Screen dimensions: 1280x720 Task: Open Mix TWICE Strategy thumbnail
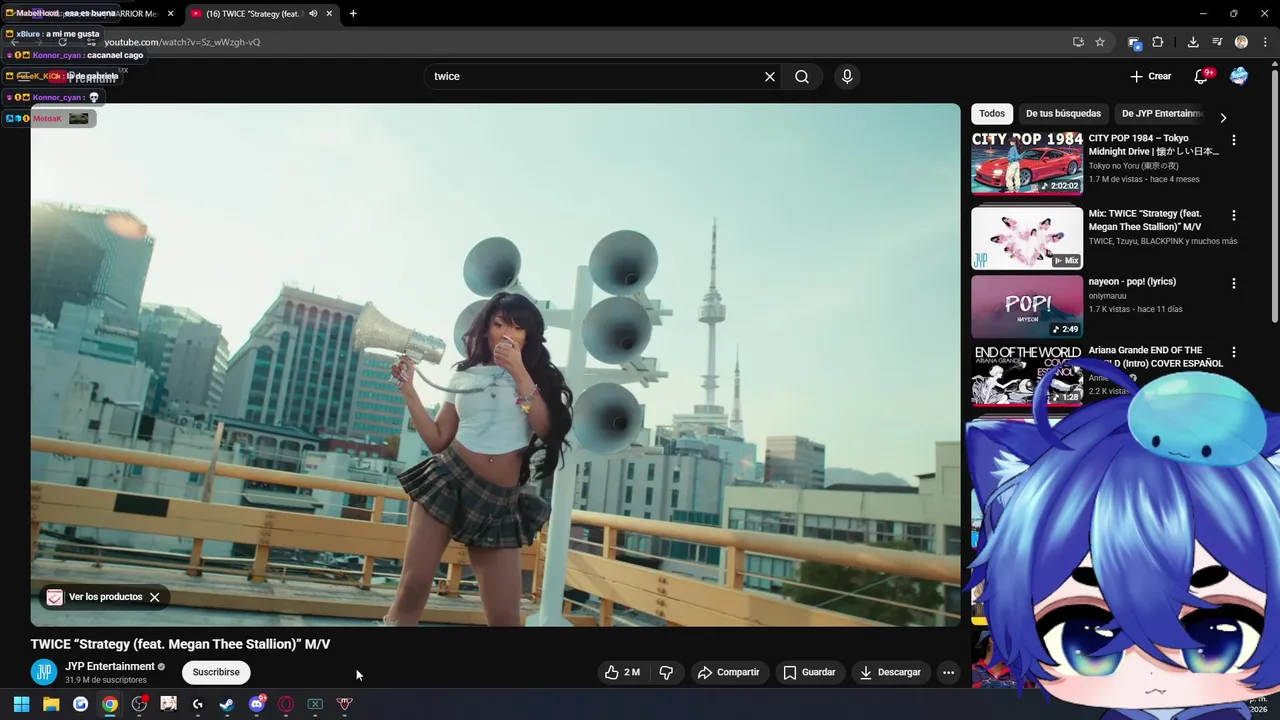(x=1027, y=238)
